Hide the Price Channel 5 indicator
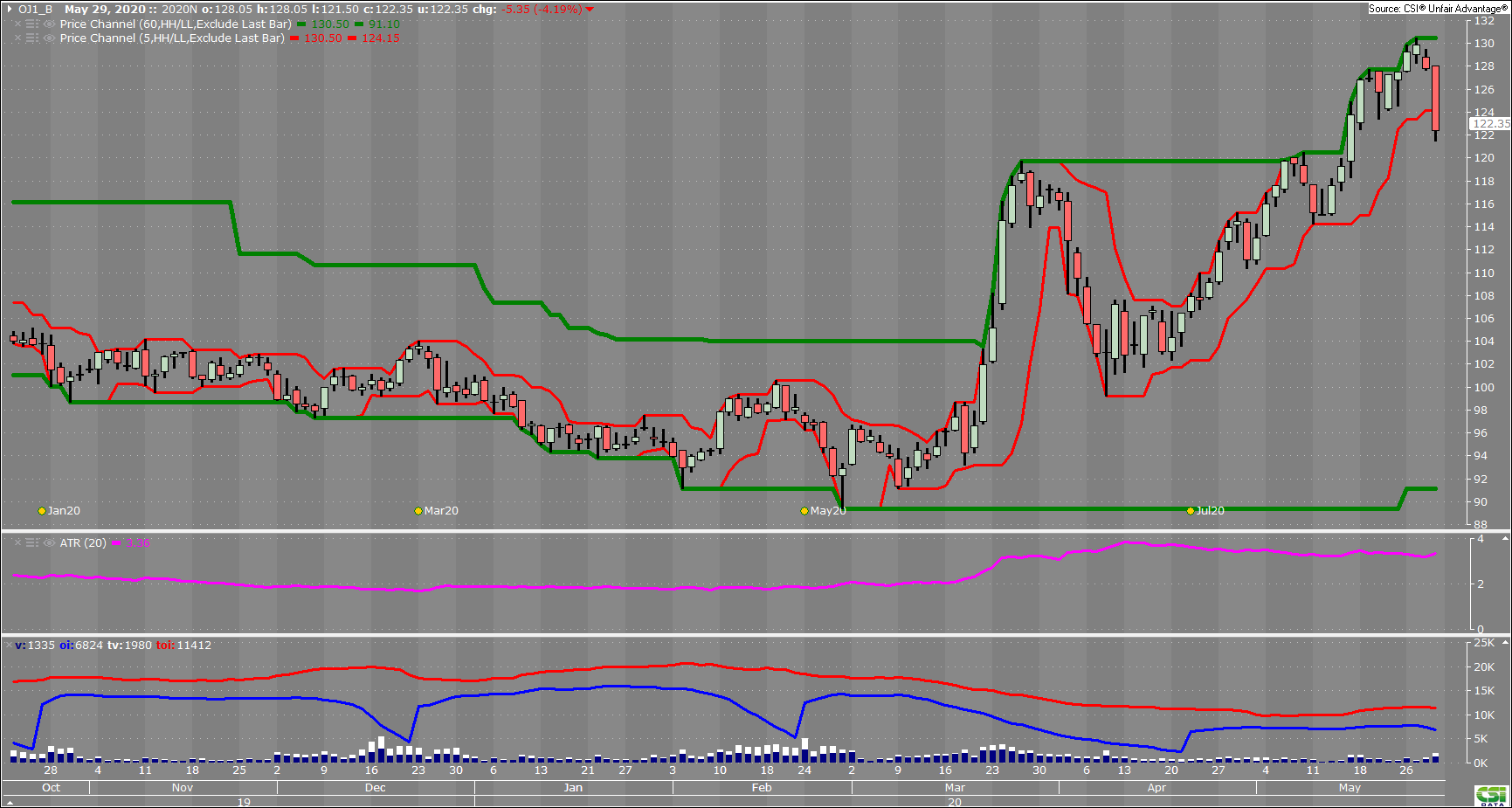The image size is (1512, 808). point(49,38)
